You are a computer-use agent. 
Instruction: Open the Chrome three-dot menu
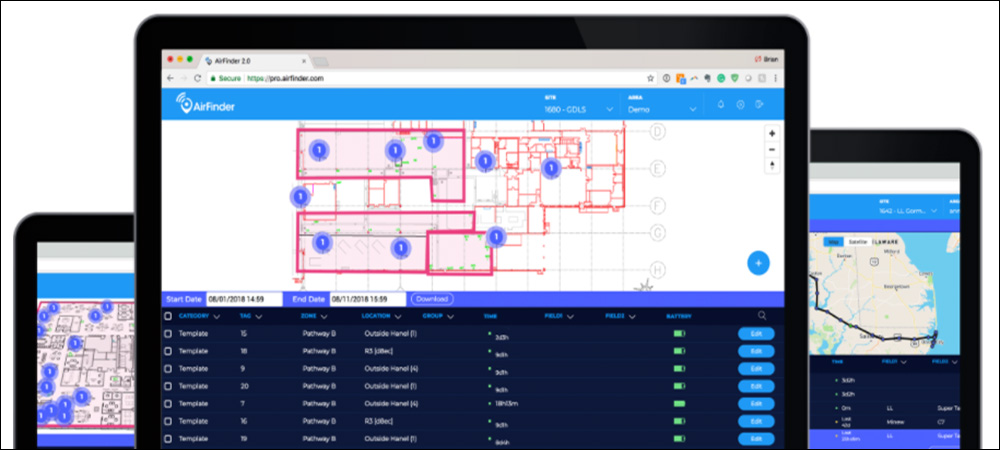775,78
